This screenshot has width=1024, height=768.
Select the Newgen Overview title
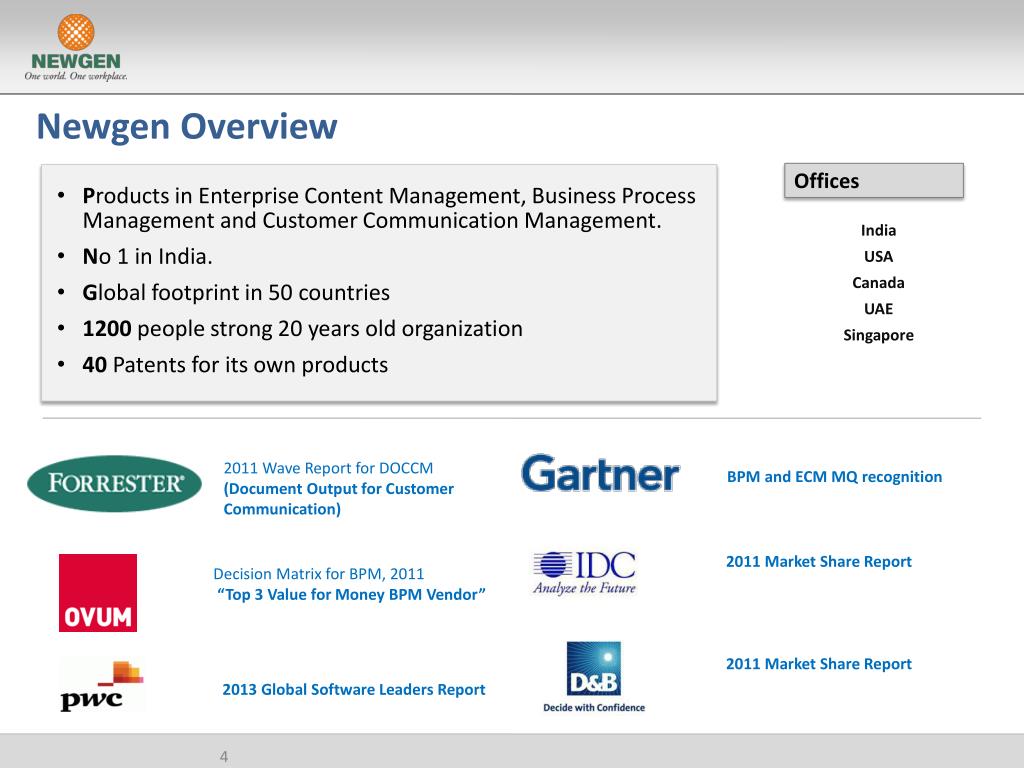(187, 126)
